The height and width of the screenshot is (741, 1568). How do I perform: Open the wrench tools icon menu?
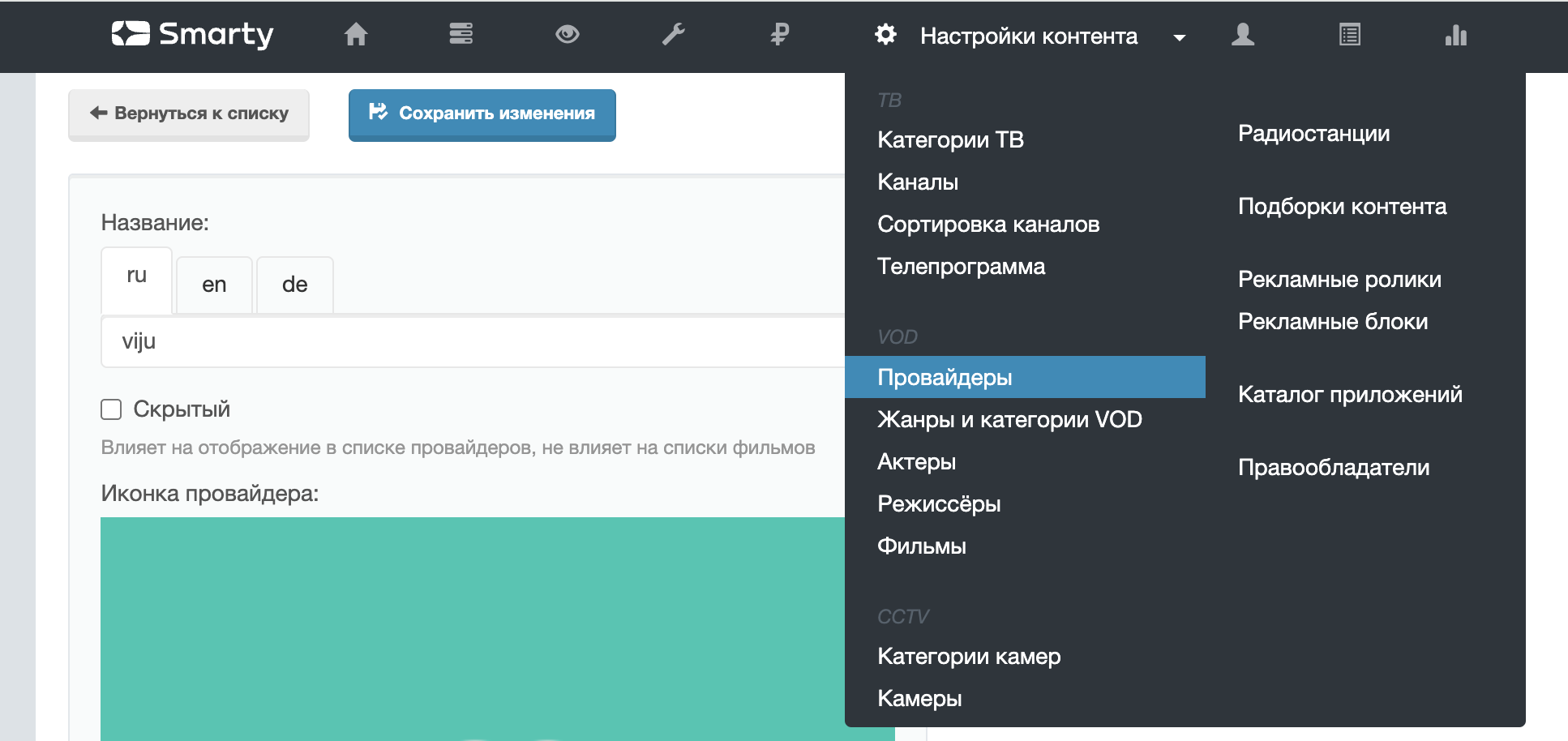click(673, 34)
